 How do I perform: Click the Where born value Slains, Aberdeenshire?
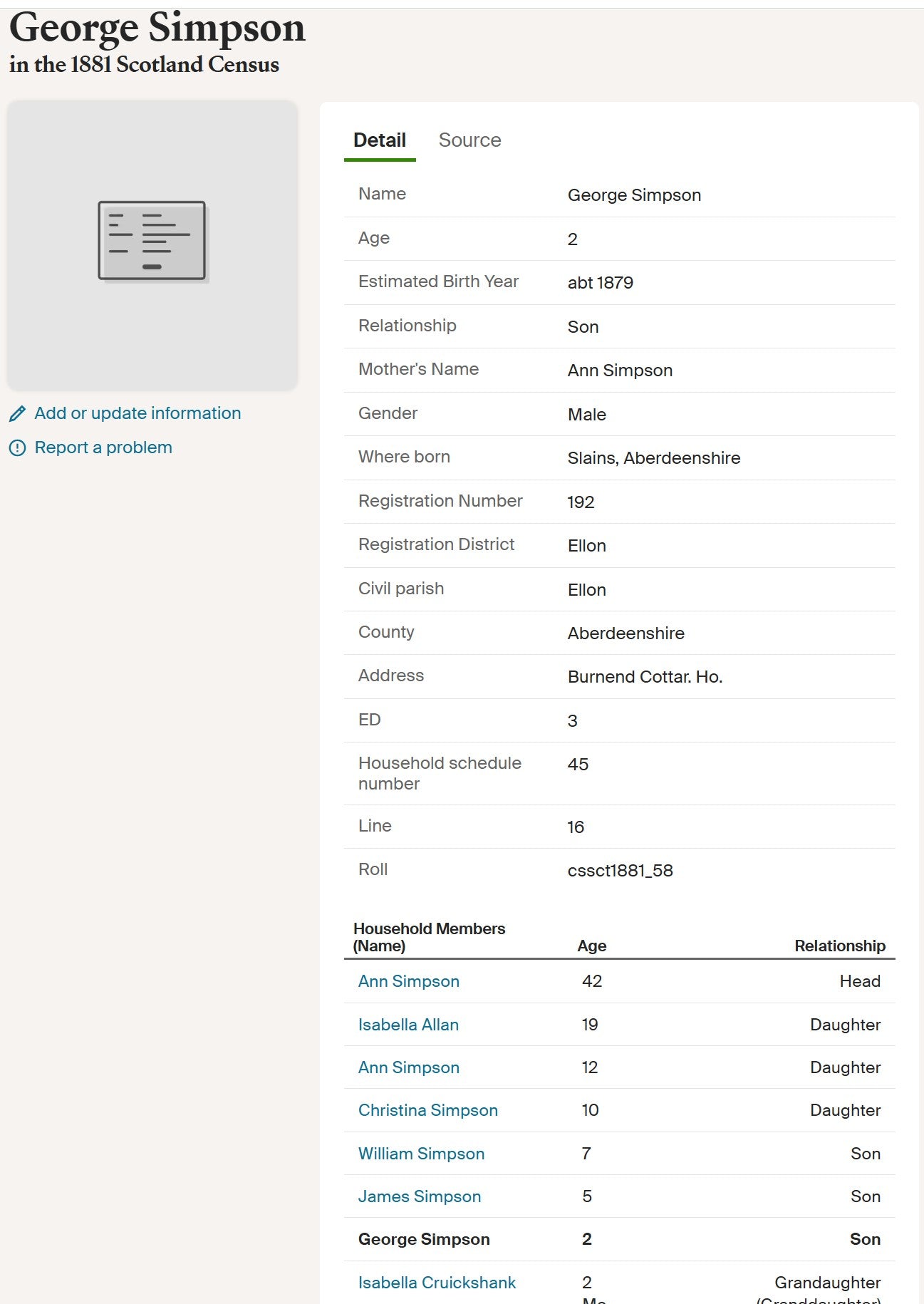click(x=653, y=458)
